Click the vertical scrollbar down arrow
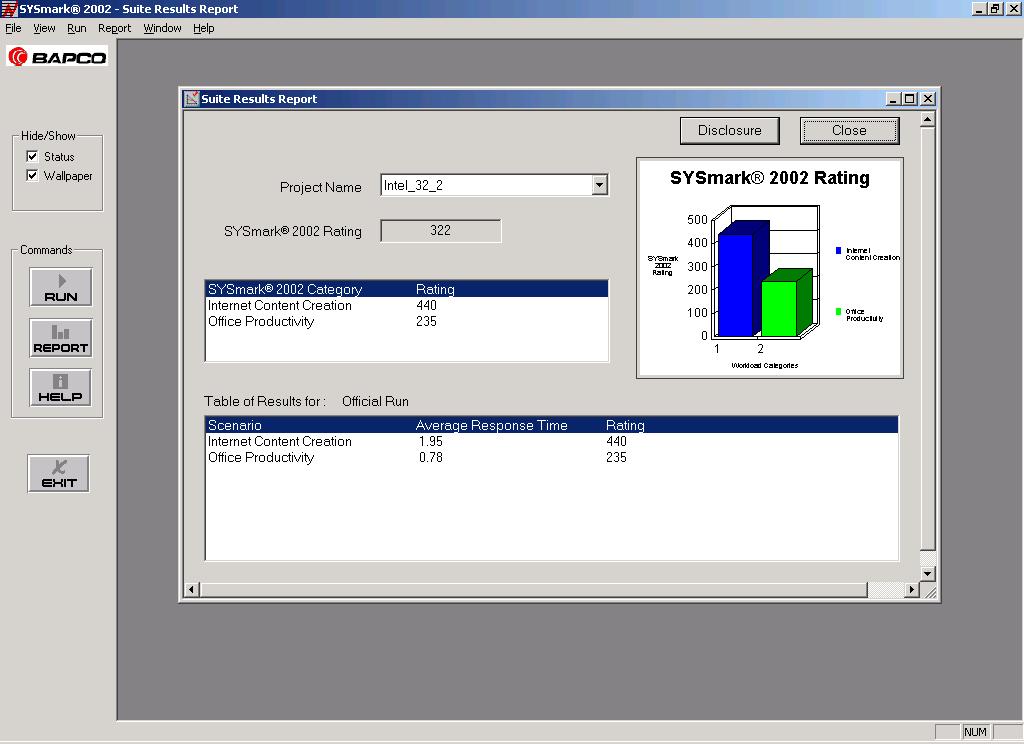The image size is (1024, 744). coord(927,574)
